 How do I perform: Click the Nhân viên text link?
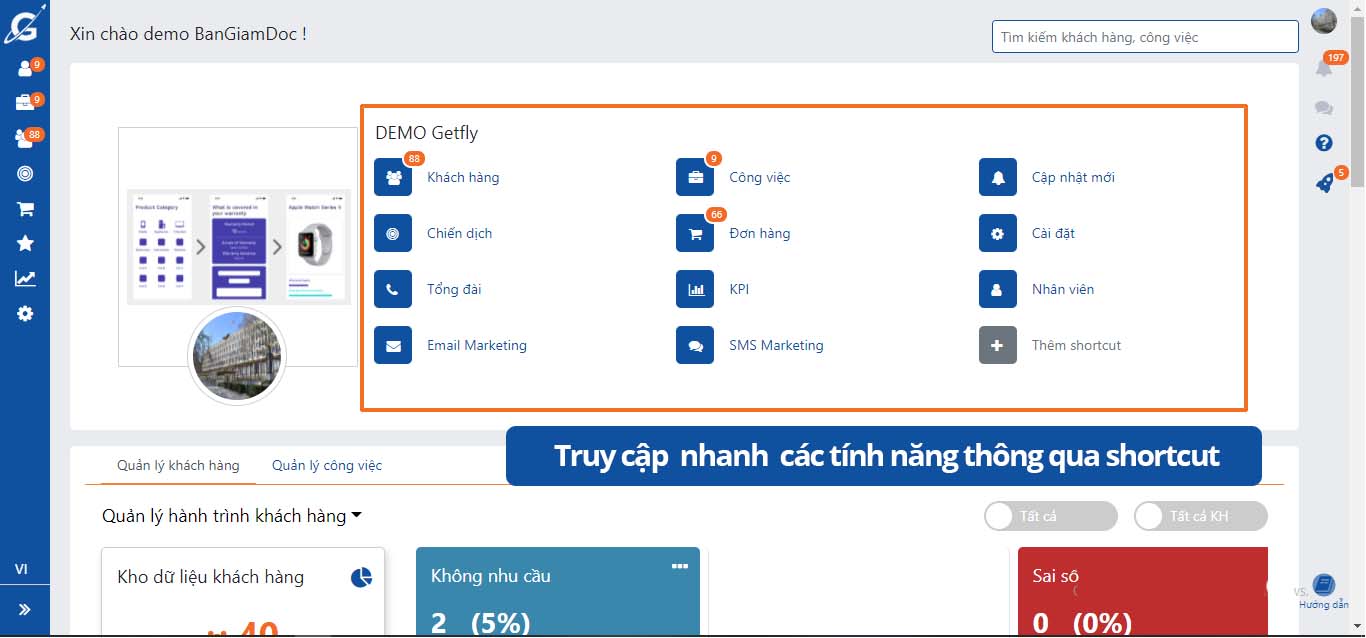pyautogui.click(x=1063, y=289)
